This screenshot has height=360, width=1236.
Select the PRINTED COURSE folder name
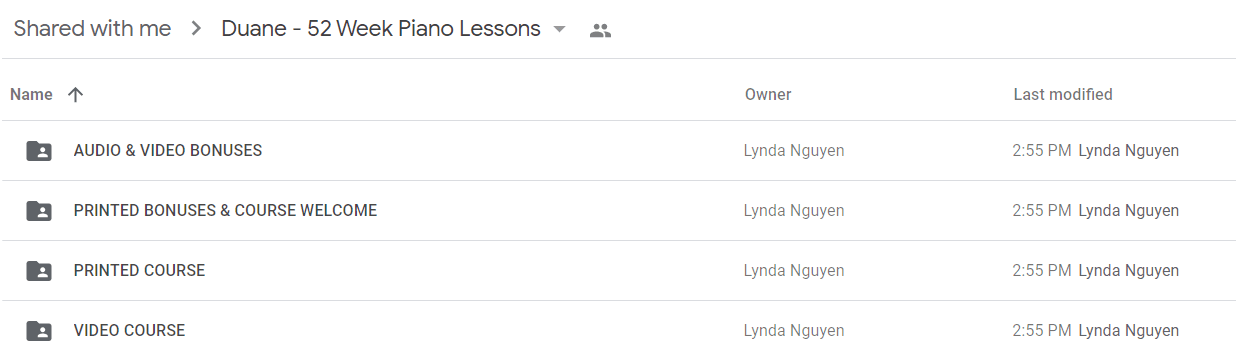click(139, 271)
